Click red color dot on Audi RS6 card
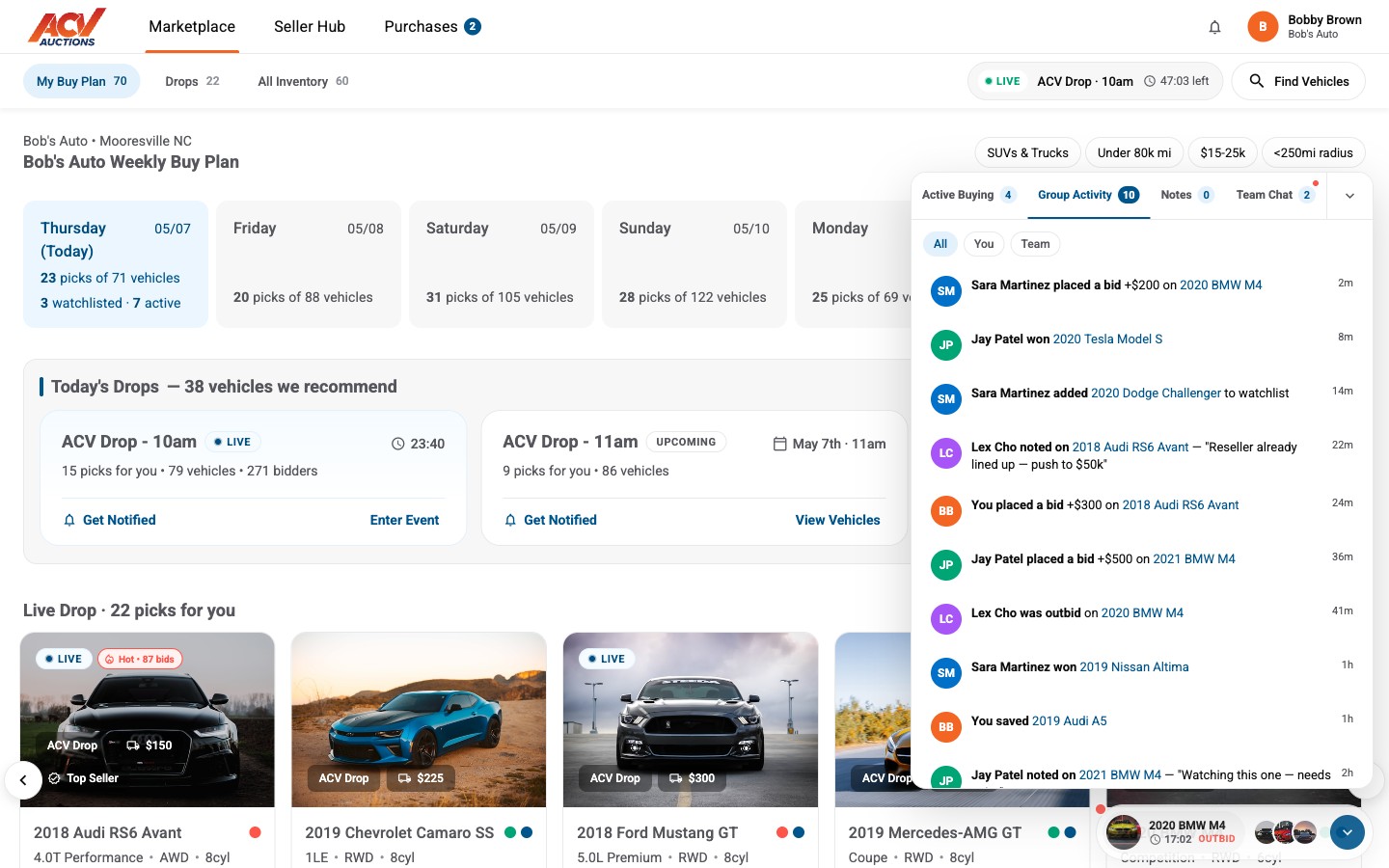Screen dimensions: 1389x868 click(255, 832)
